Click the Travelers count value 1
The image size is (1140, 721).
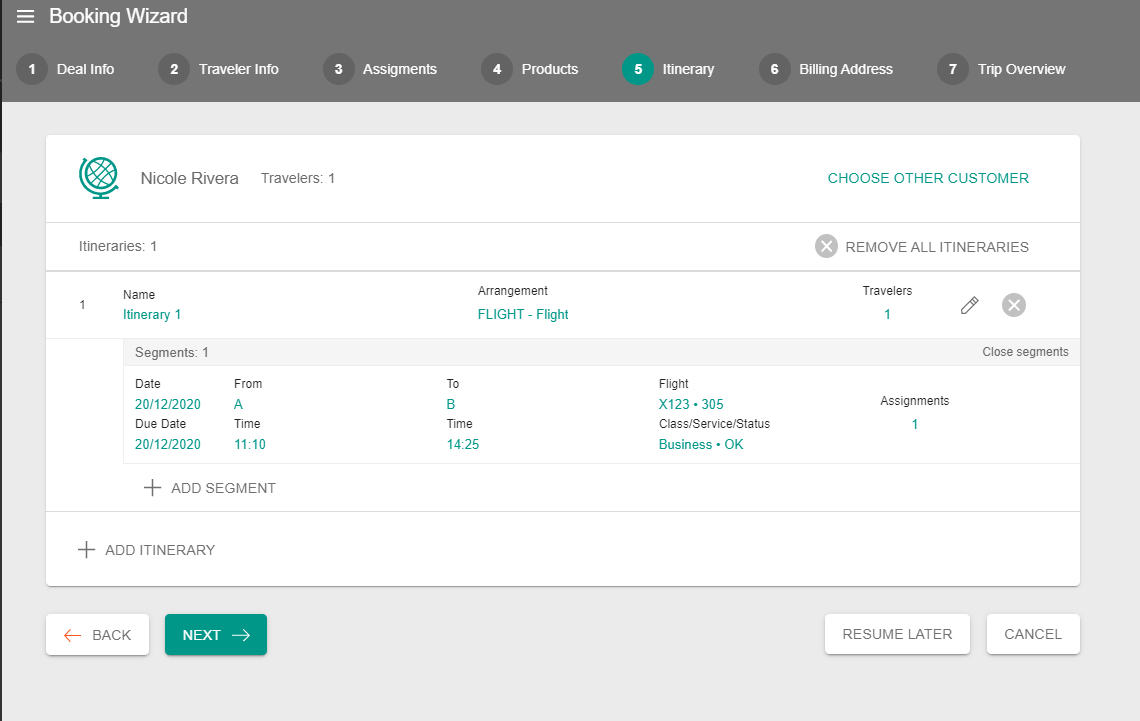(x=887, y=315)
